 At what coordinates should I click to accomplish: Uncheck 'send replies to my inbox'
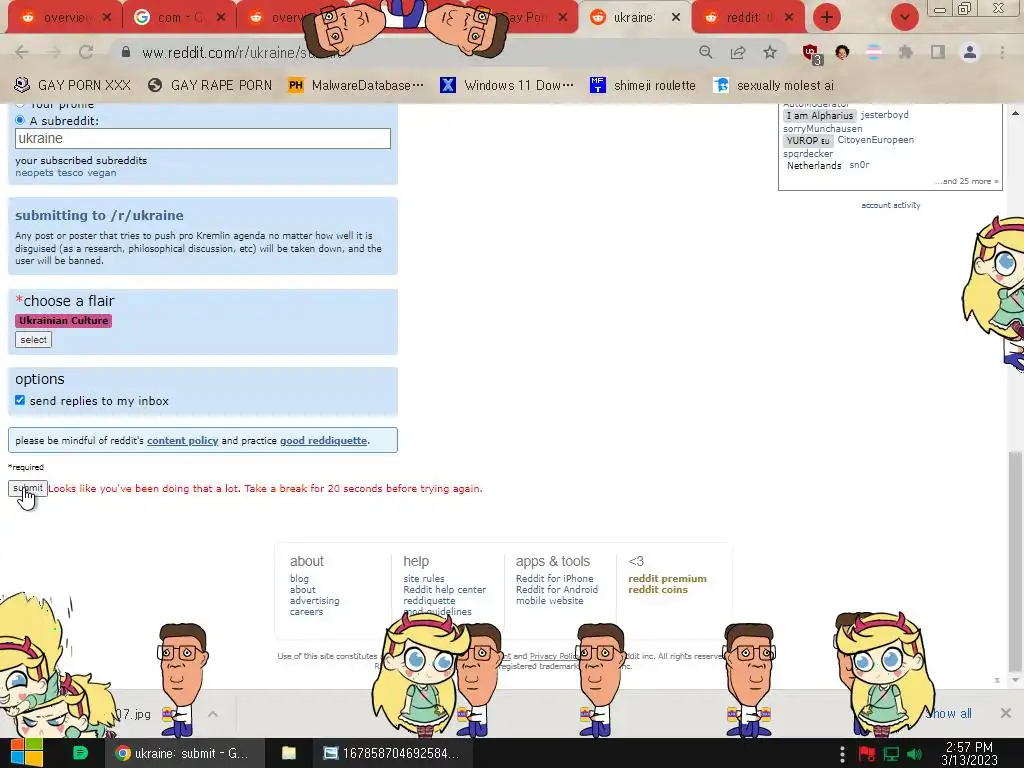pyautogui.click(x=20, y=400)
